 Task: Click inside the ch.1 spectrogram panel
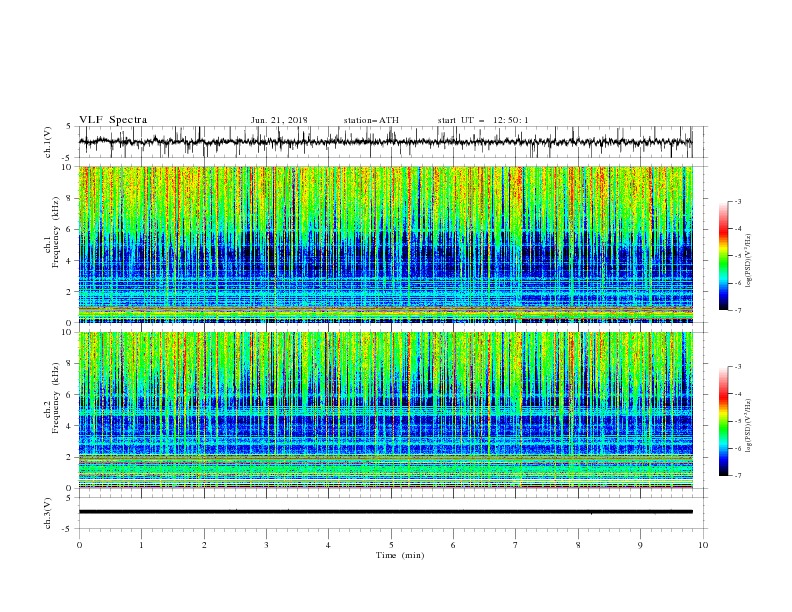(x=385, y=244)
